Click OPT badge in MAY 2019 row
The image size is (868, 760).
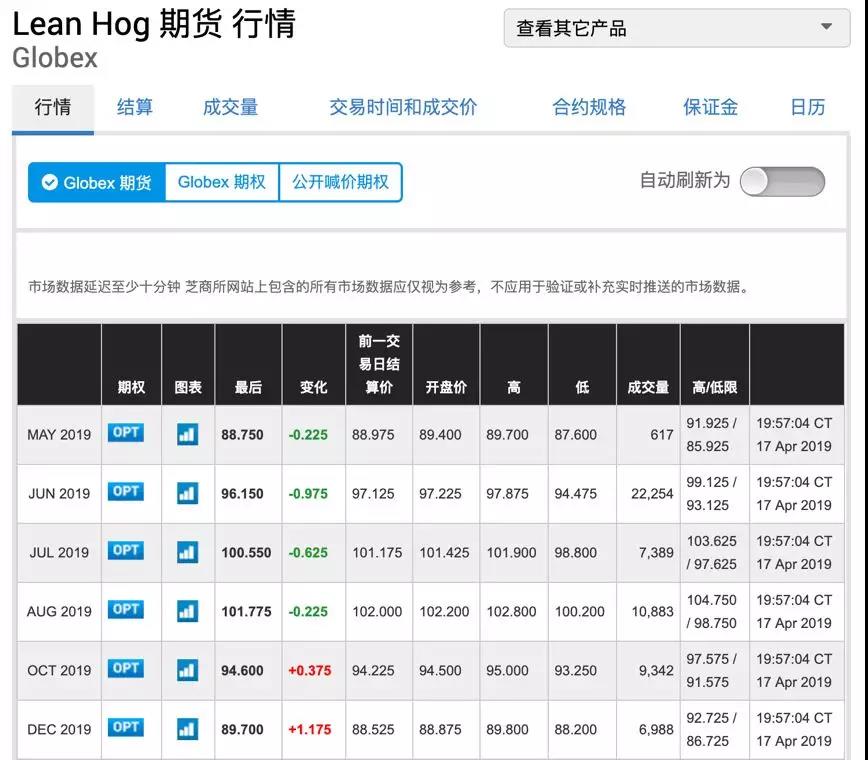coord(126,432)
